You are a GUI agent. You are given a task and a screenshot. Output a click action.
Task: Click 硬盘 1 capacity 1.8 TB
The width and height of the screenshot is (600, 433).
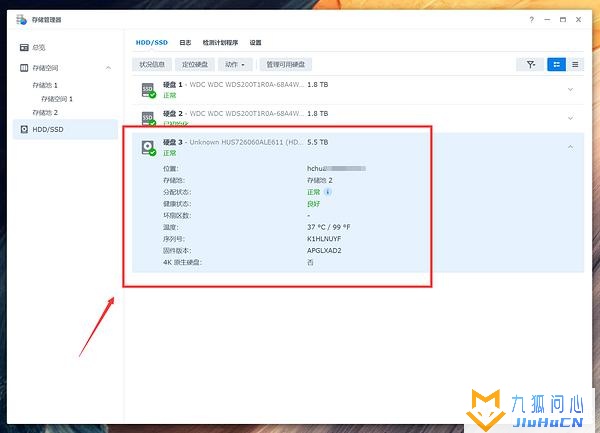point(318,85)
